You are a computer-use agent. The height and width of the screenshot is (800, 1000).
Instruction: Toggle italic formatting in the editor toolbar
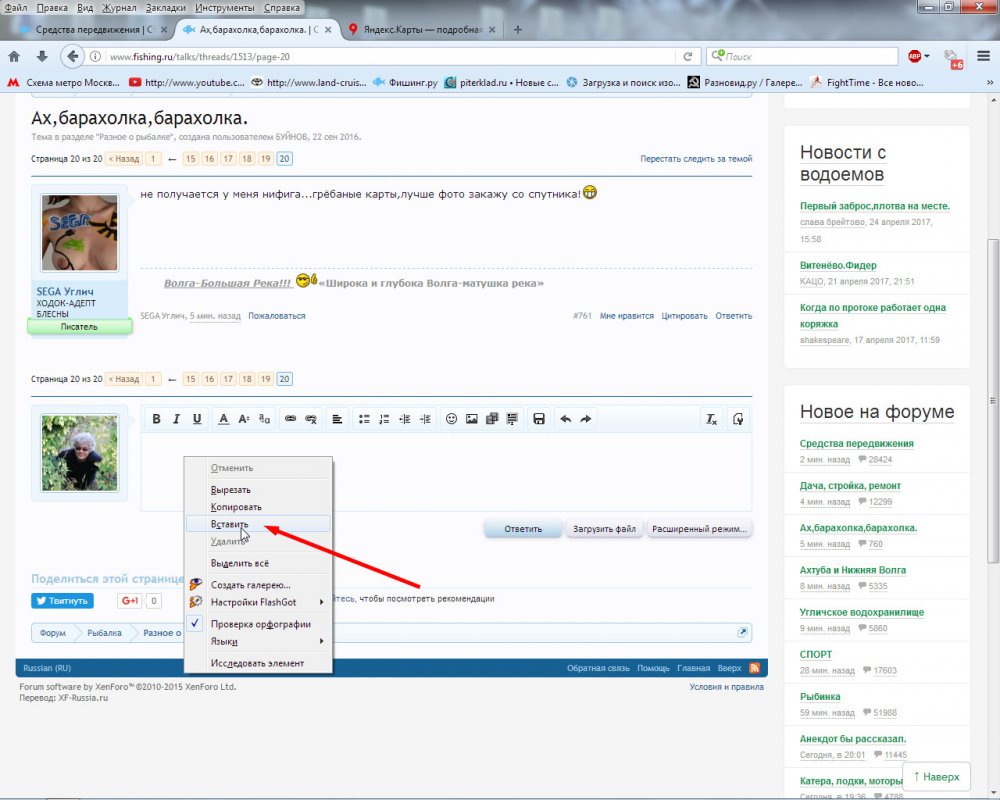point(176,419)
